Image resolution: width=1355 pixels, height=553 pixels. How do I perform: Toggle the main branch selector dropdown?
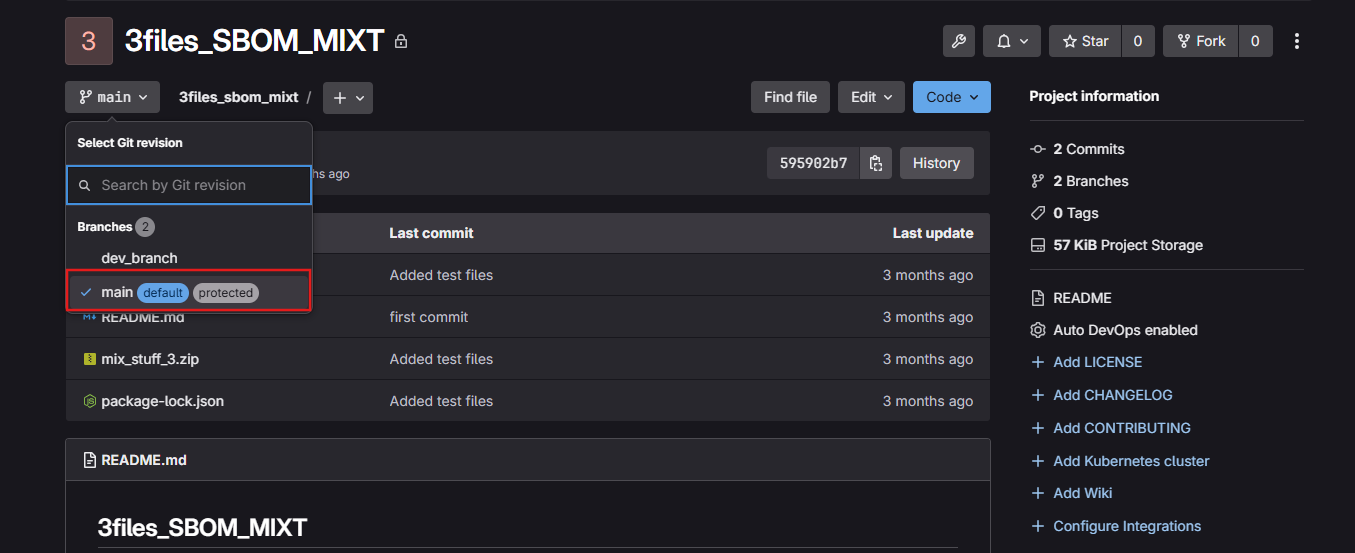[x=112, y=97]
